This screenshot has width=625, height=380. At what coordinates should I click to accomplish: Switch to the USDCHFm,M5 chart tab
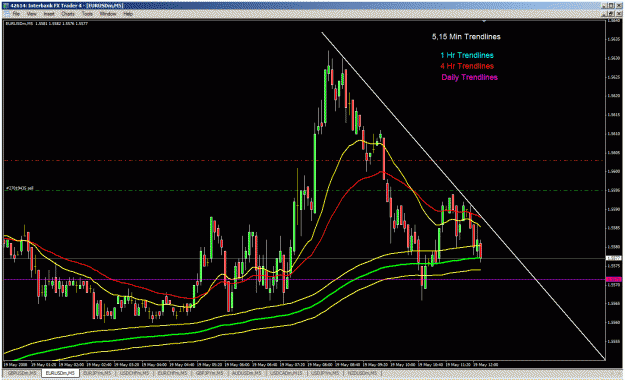click(x=134, y=373)
